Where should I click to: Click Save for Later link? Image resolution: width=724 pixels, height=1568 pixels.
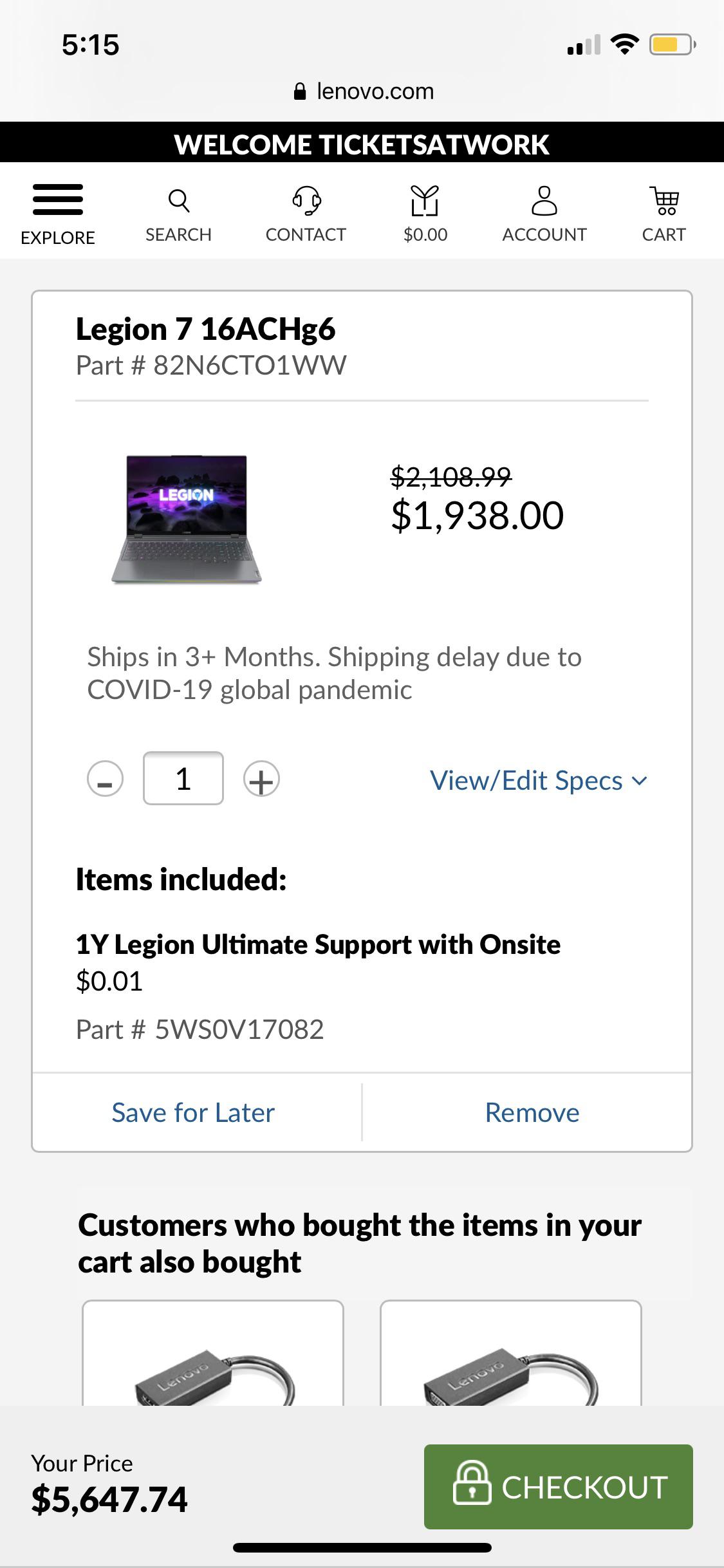[193, 1112]
